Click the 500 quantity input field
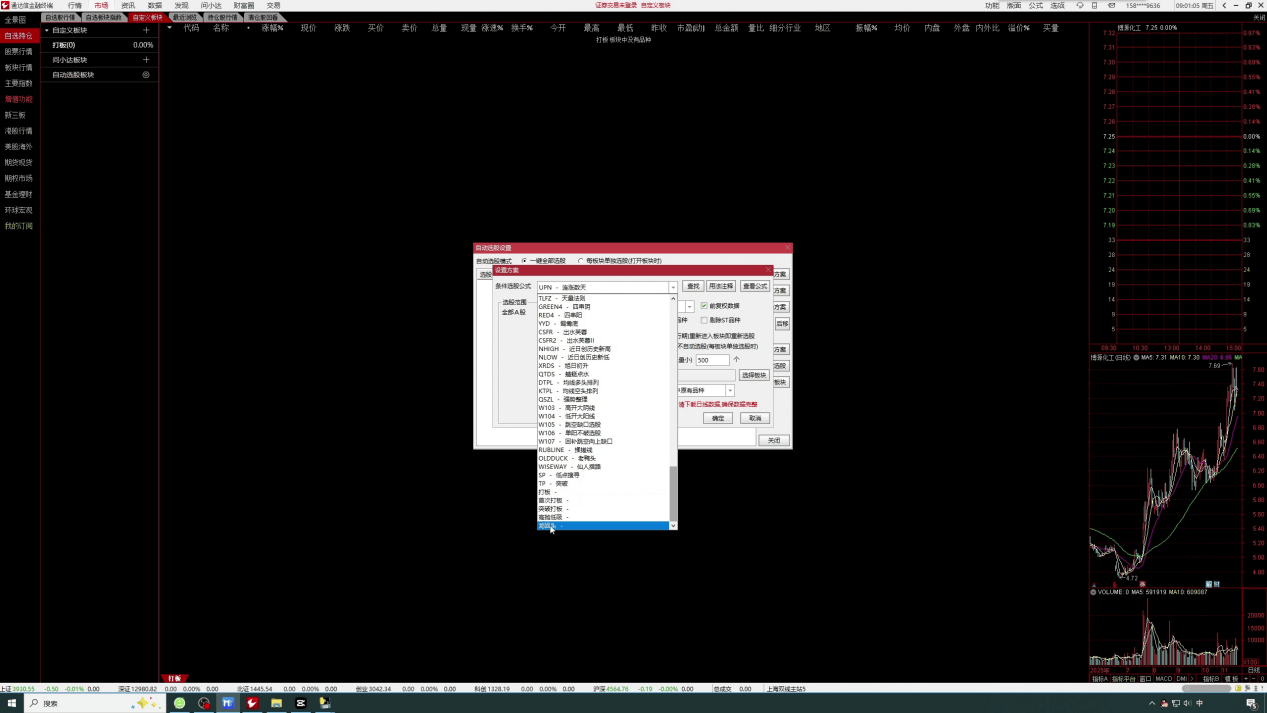The width and height of the screenshot is (1267, 713). click(712, 360)
